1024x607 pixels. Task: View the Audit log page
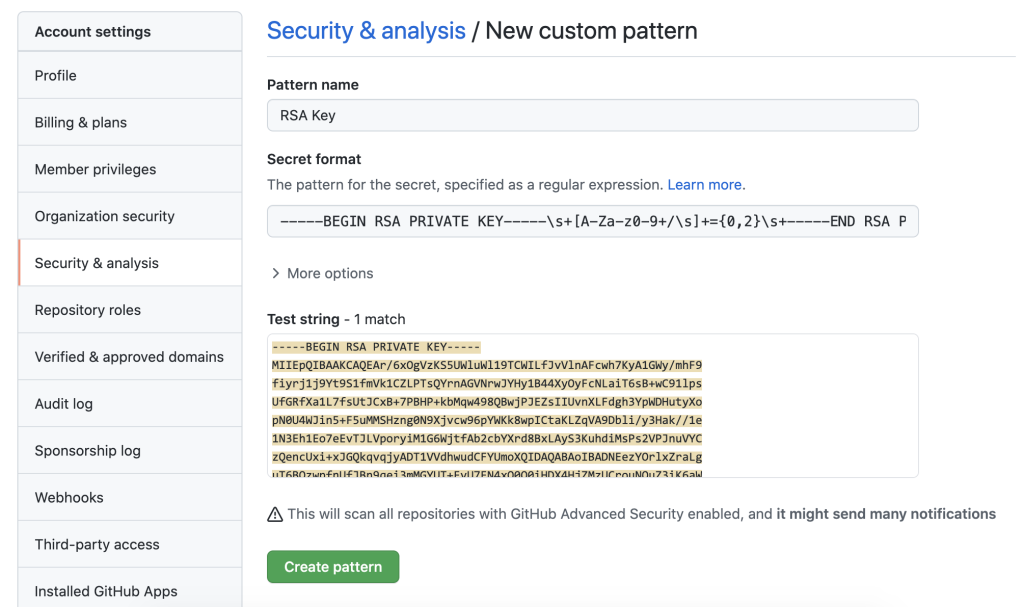[x=64, y=404]
